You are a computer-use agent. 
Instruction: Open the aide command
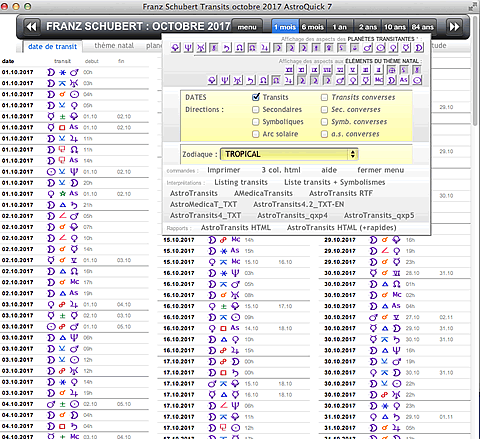pyautogui.click(x=329, y=170)
